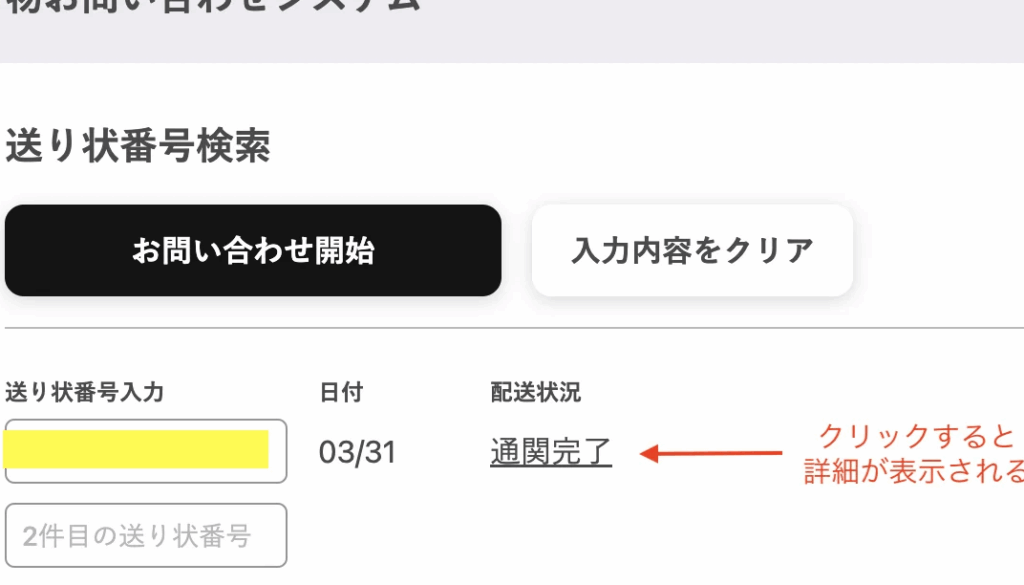Image resolution: width=1024 pixels, height=585 pixels.
Task: Click blank space right of 入力内容をクリア
Action: [x=940, y=251]
